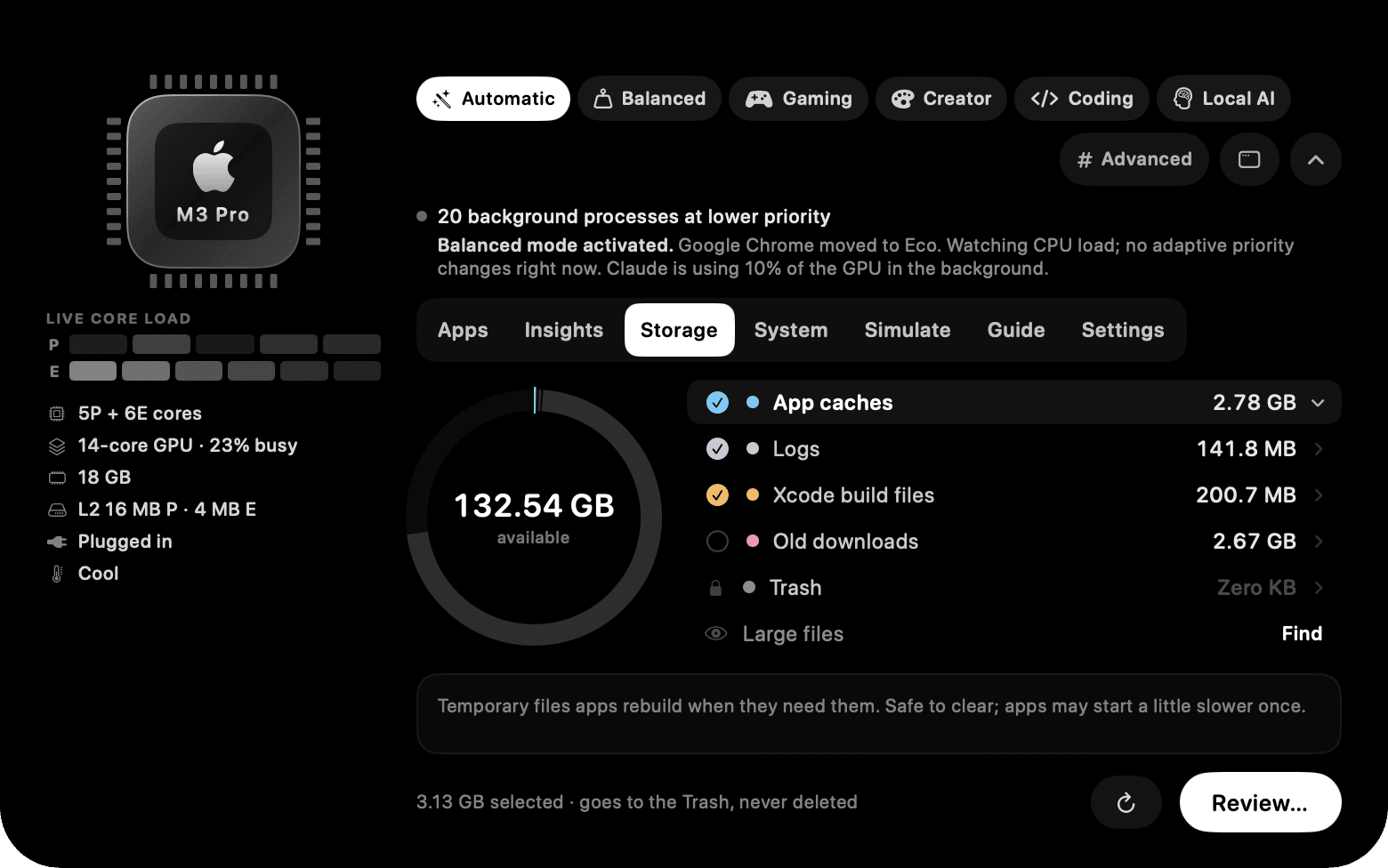The width and height of the screenshot is (1388, 868).
Task: Switch to the Apps tab
Action: point(463,330)
